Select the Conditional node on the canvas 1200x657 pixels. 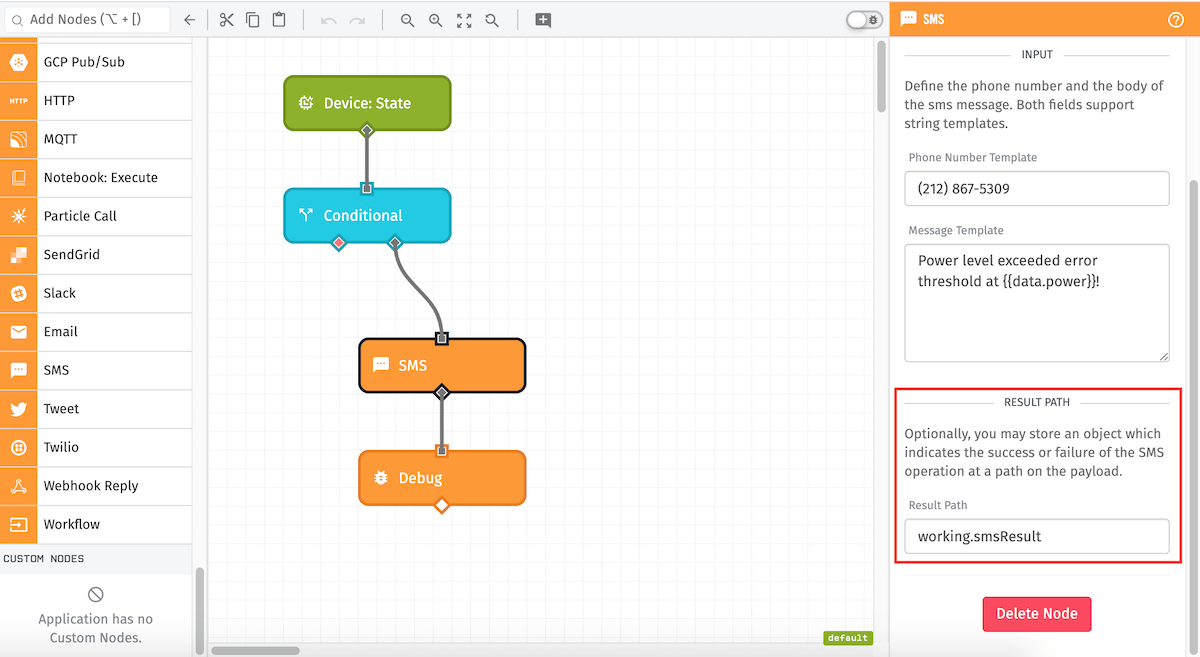(x=367, y=215)
